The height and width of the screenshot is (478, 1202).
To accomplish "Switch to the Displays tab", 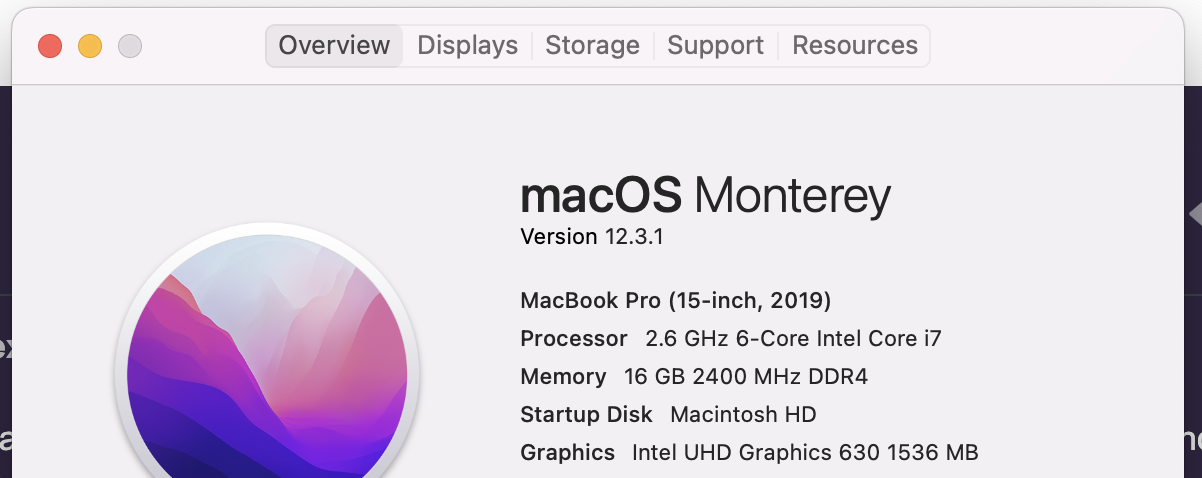I will tap(467, 46).
